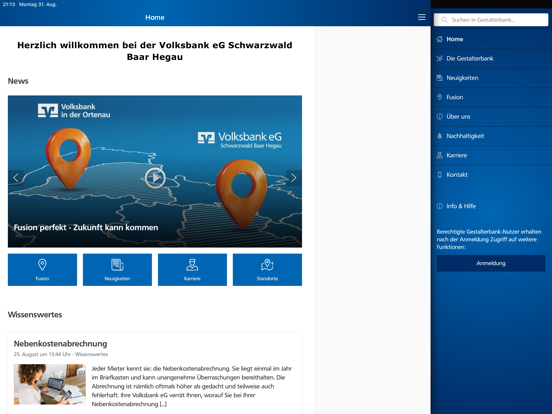Image resolution: width=552 pixels, height=414 pixels.
Task: Select Nachhaltigkeit menu entry
Action: [491, 136]
